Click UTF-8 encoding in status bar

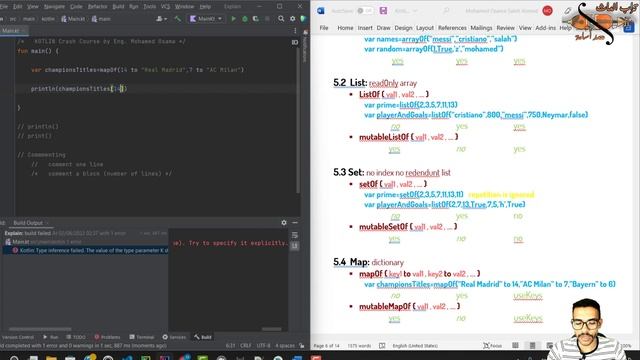click(263, 346)
